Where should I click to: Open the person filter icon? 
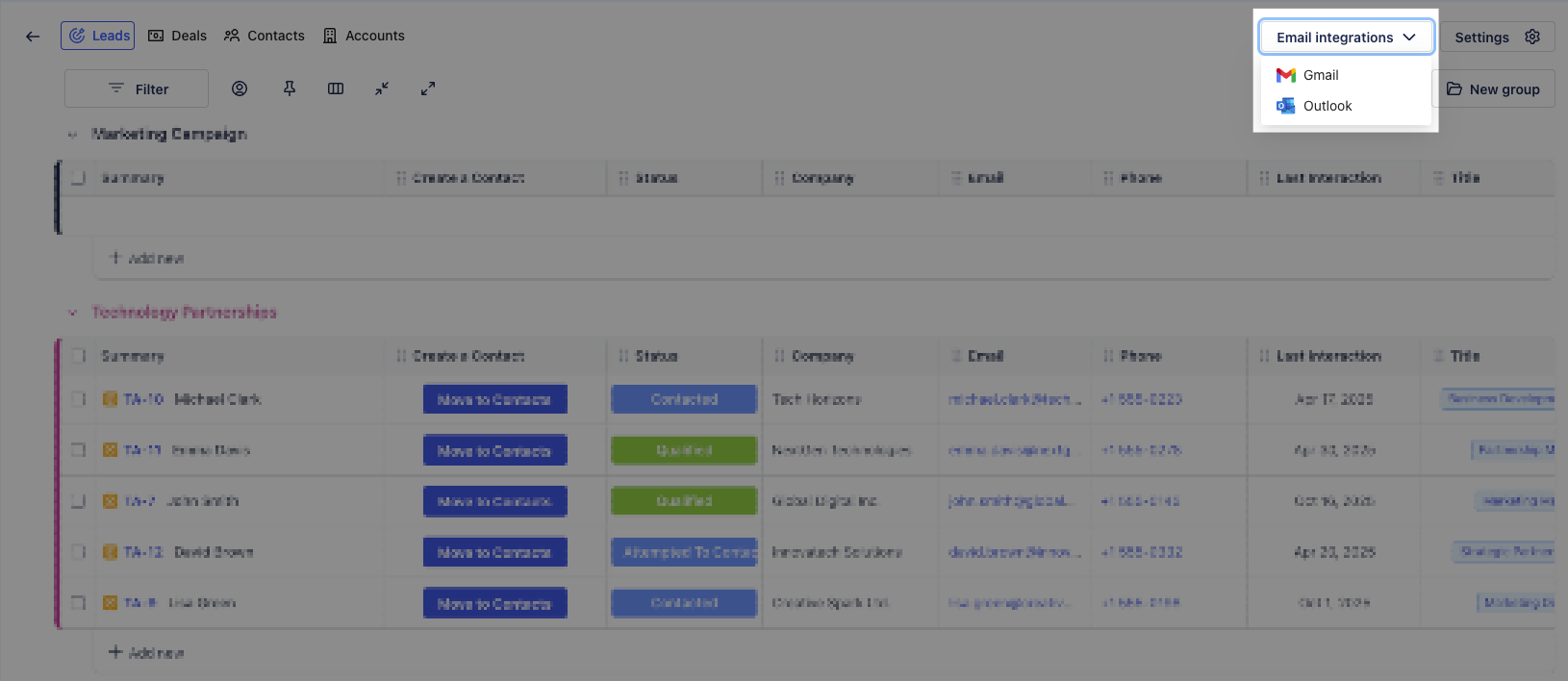(x=240, y=88)
